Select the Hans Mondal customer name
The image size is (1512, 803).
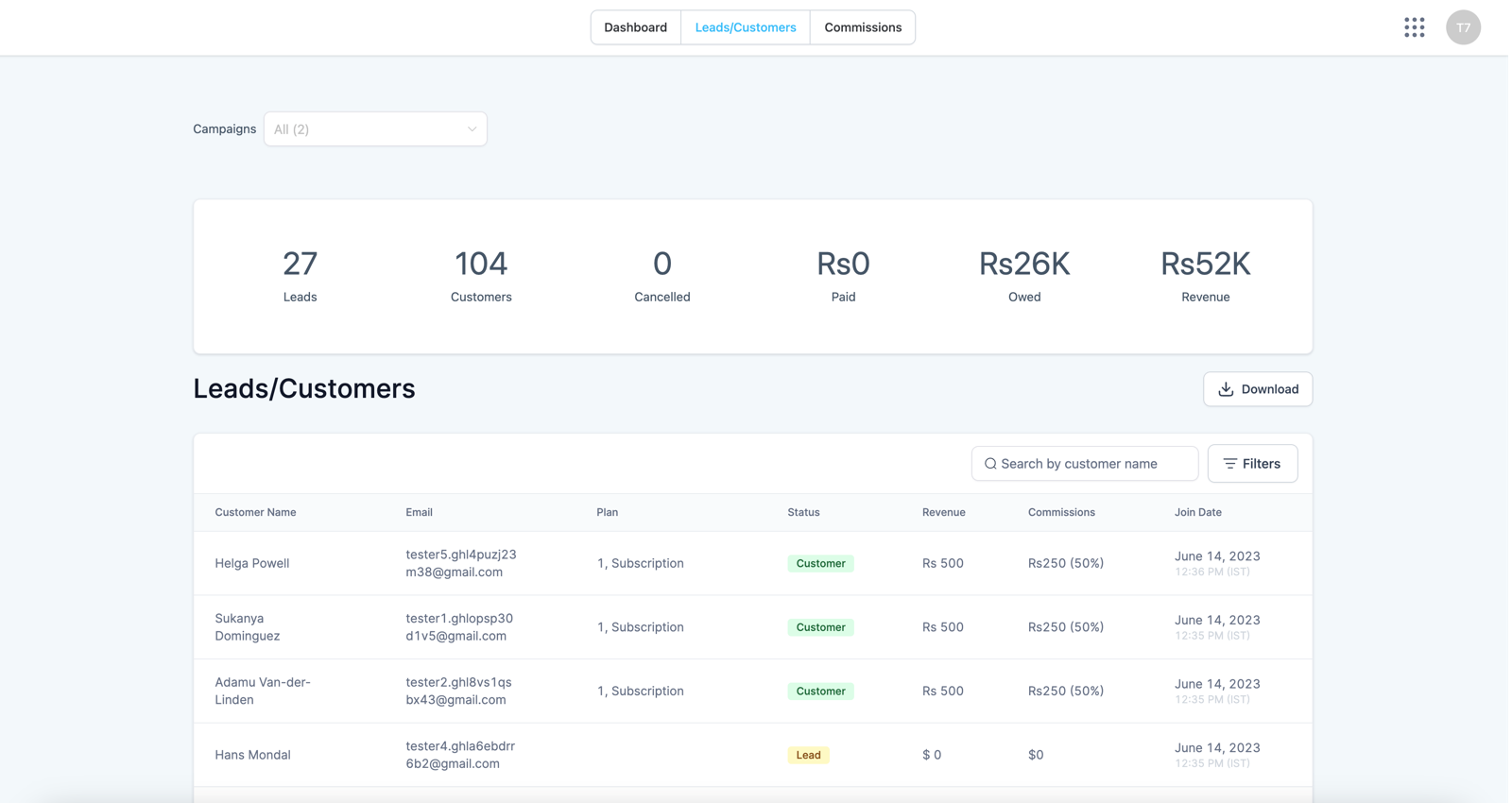click(x=252, y=755)
